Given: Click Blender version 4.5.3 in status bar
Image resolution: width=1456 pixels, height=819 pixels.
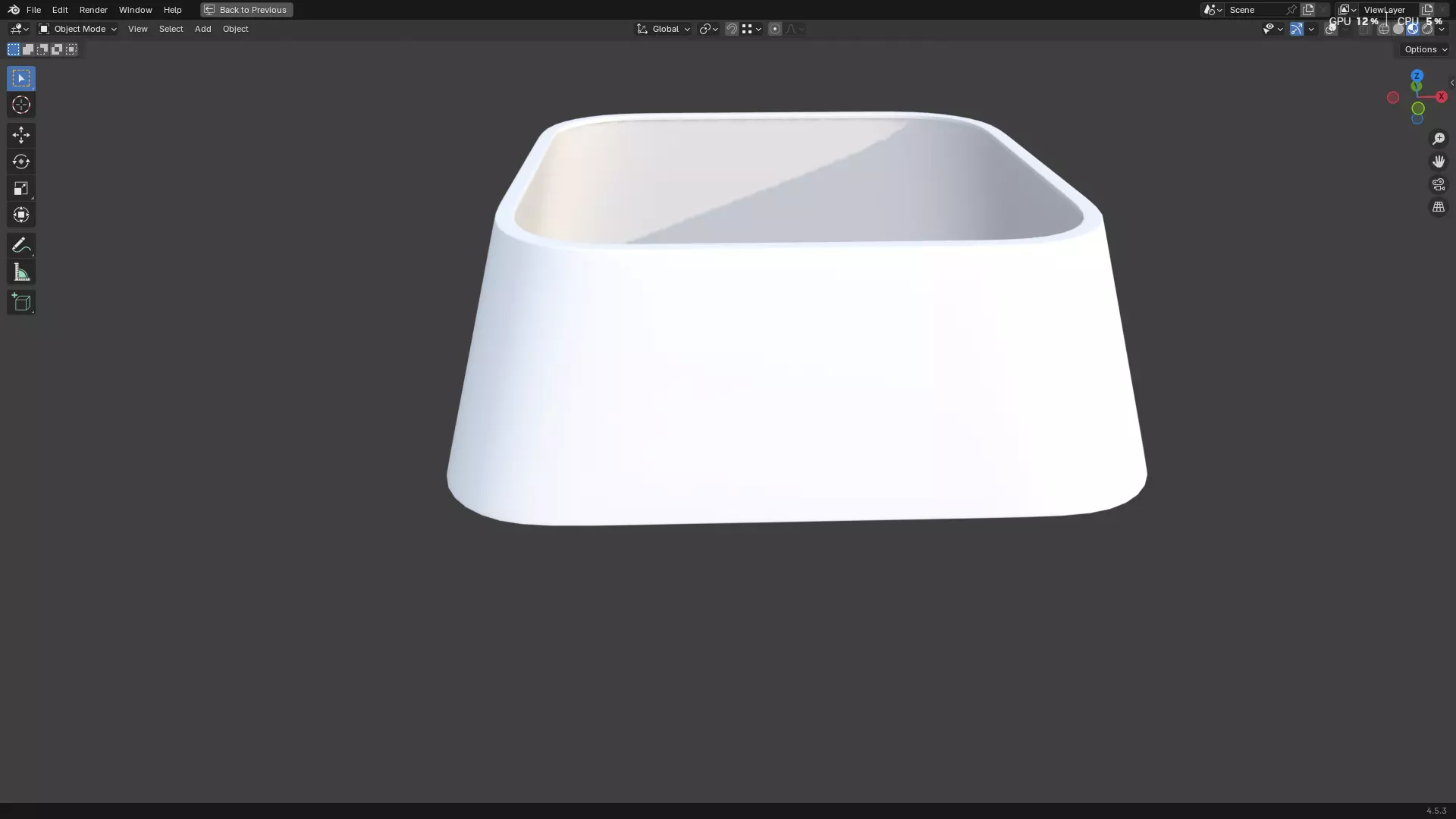Looking at the screenshot, I should pos(1436,811).
